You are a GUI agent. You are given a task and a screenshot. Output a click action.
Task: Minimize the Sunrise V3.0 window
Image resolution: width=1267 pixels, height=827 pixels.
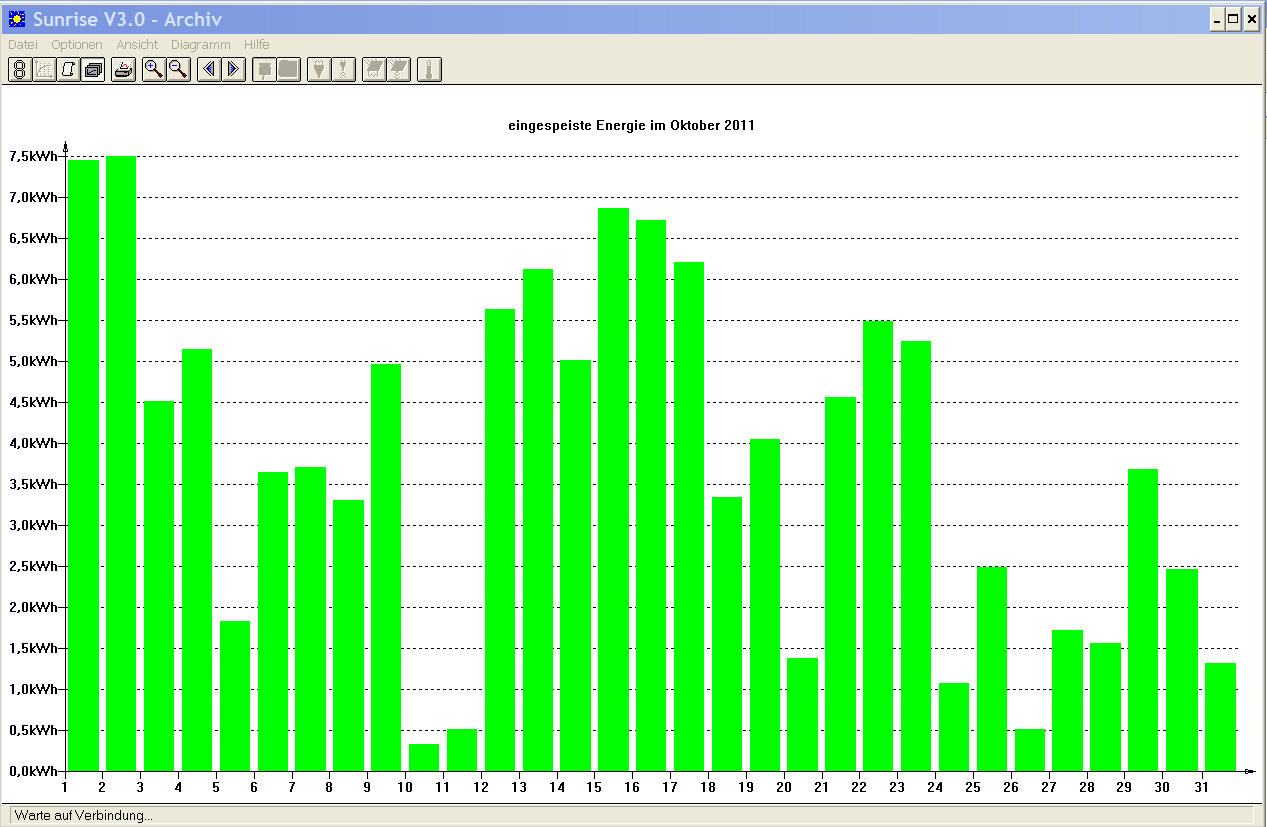pyautogui.click(x=1217, y=18)
